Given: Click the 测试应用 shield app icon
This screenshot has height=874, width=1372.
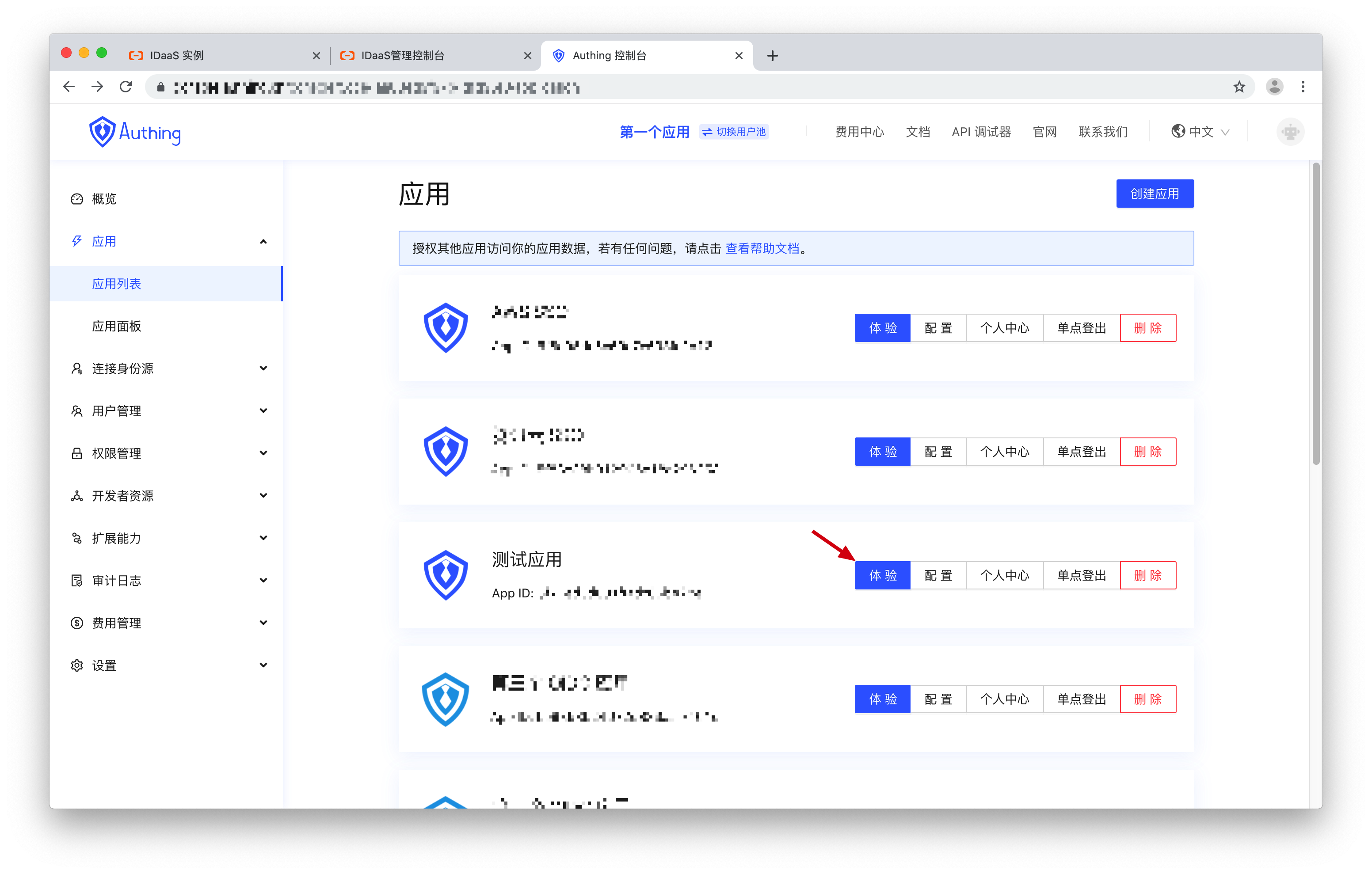Looking at the screenshot, I should click(446, 575).
